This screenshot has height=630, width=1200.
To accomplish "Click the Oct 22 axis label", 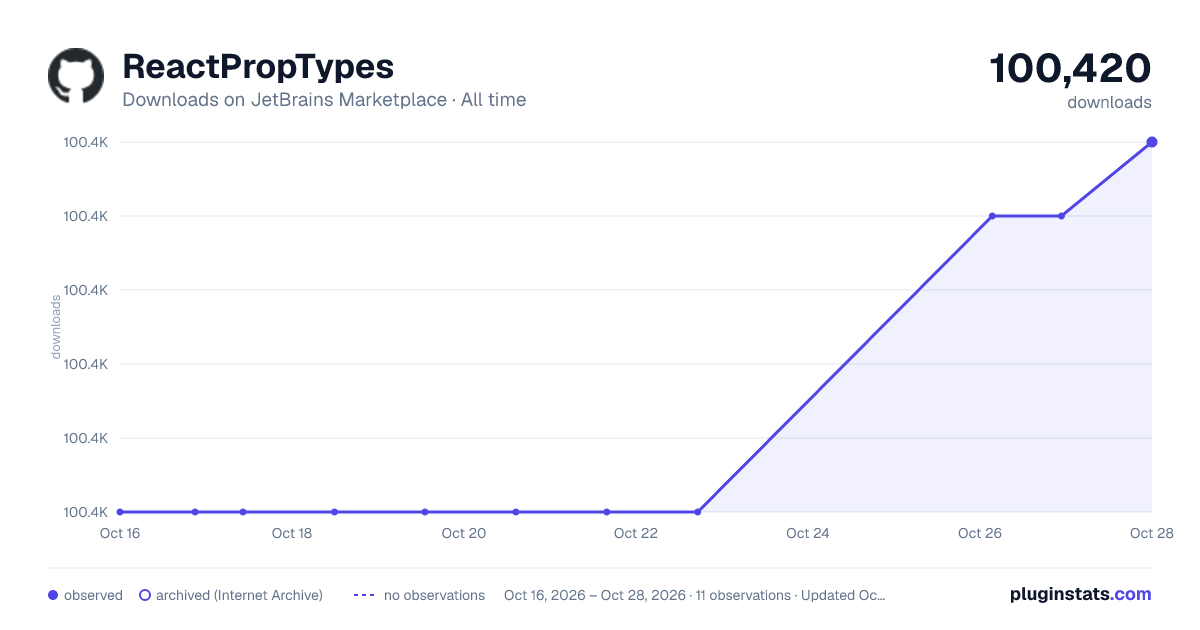I will (636, 533).
